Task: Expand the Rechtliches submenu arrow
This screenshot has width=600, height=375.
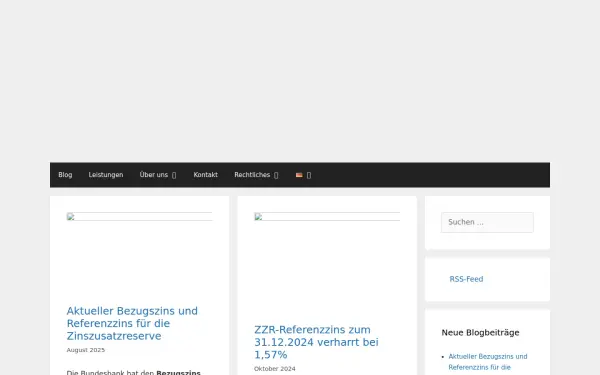Action: click(276, 175)
